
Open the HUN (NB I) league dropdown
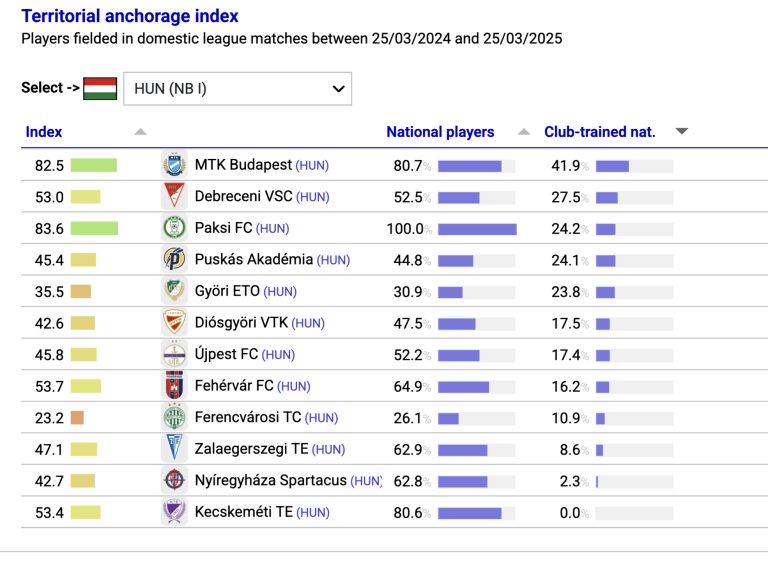coord(238,89)
